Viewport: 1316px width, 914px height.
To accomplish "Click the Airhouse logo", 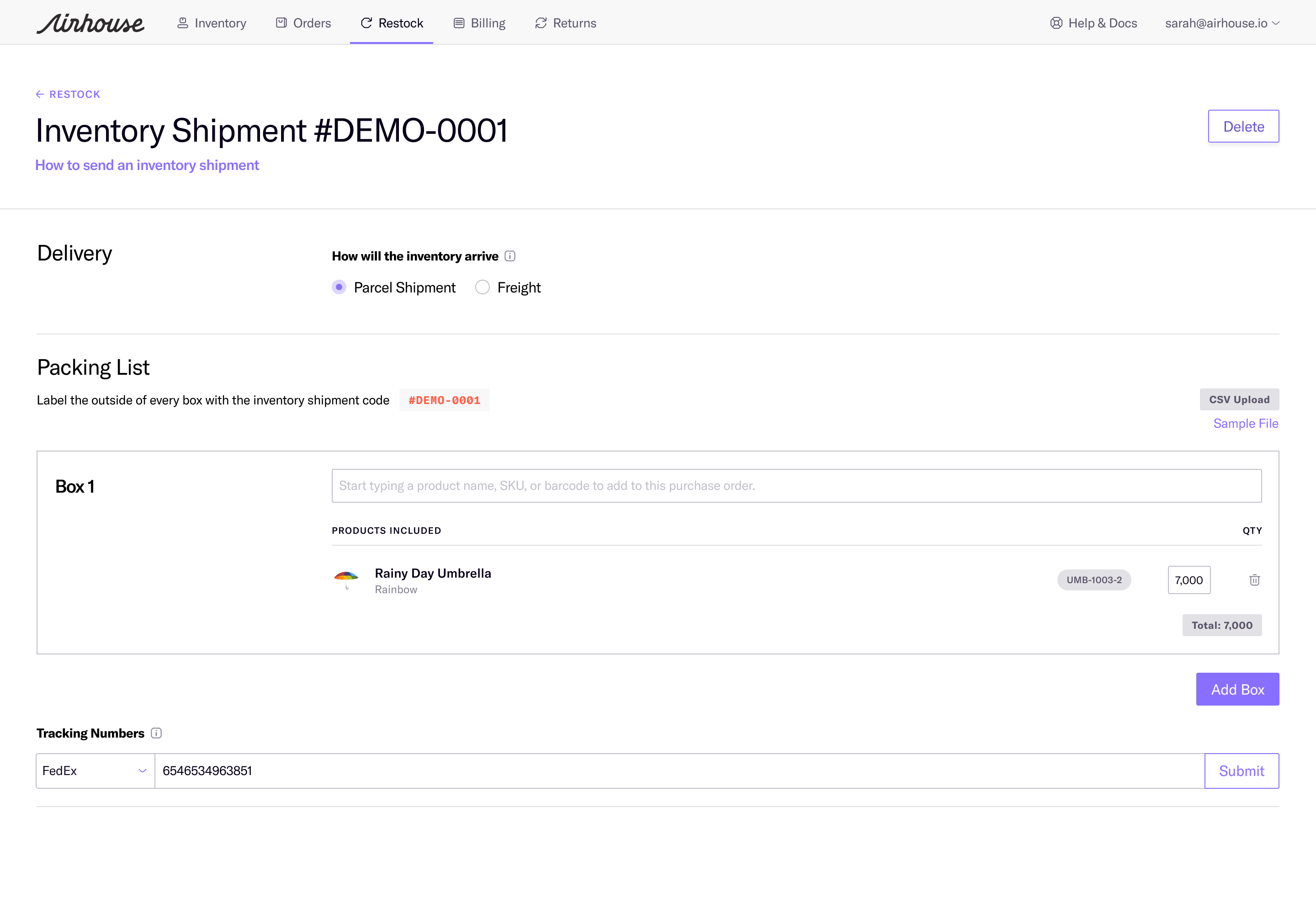I will (90, 23).
